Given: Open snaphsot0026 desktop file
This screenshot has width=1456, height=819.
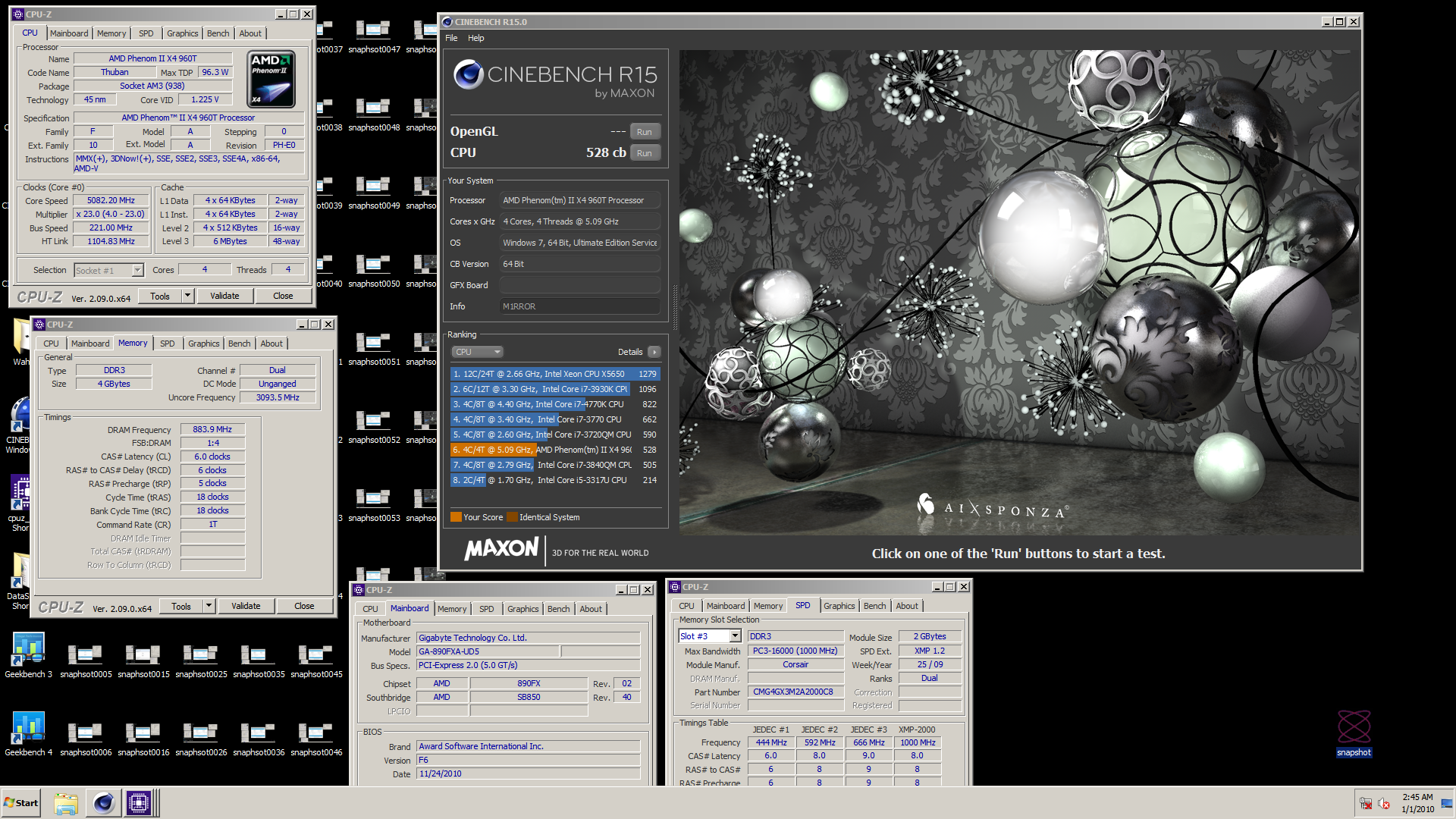Looking at the screenshot, I should [201, 738].
